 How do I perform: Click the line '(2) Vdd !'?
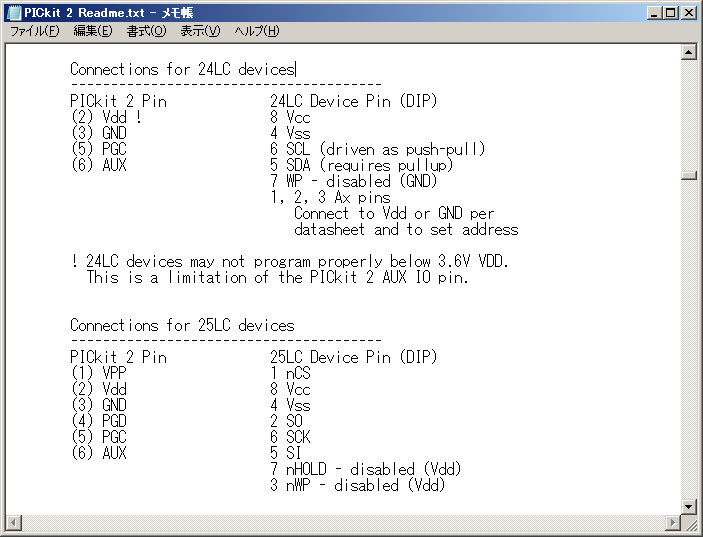tap(107, 117)
